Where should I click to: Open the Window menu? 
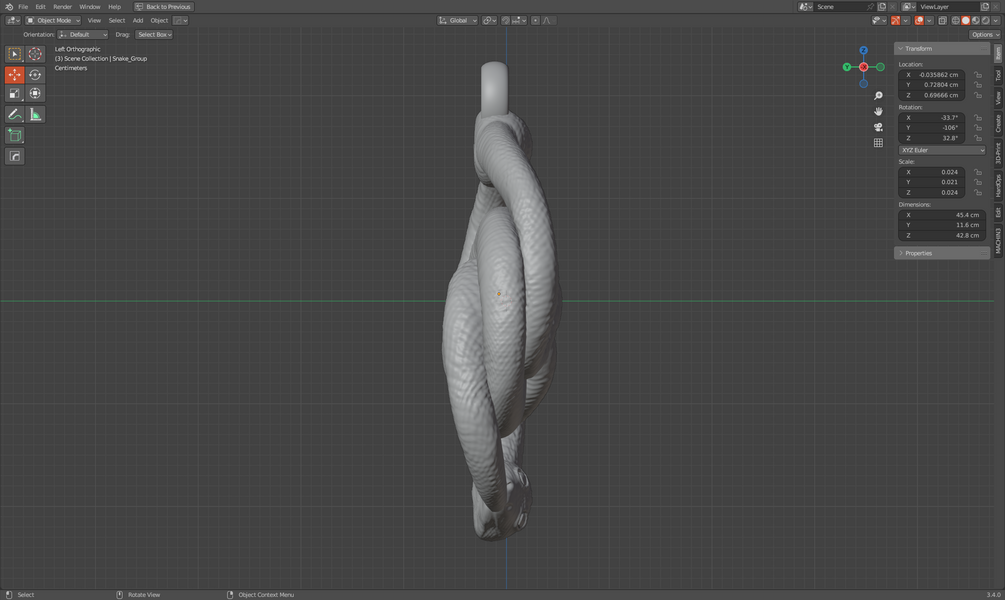[x=90, y=6]
